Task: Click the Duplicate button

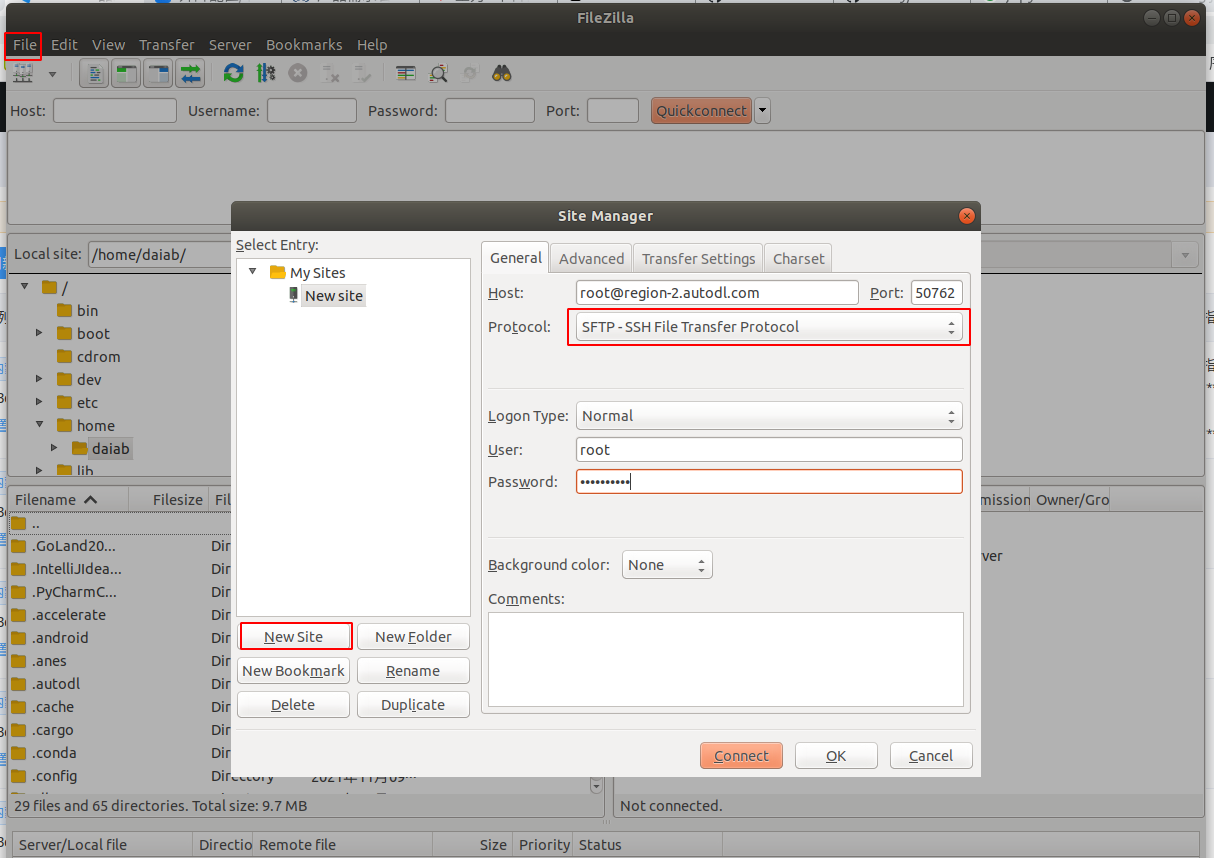Action: click(x=413, y=705)
